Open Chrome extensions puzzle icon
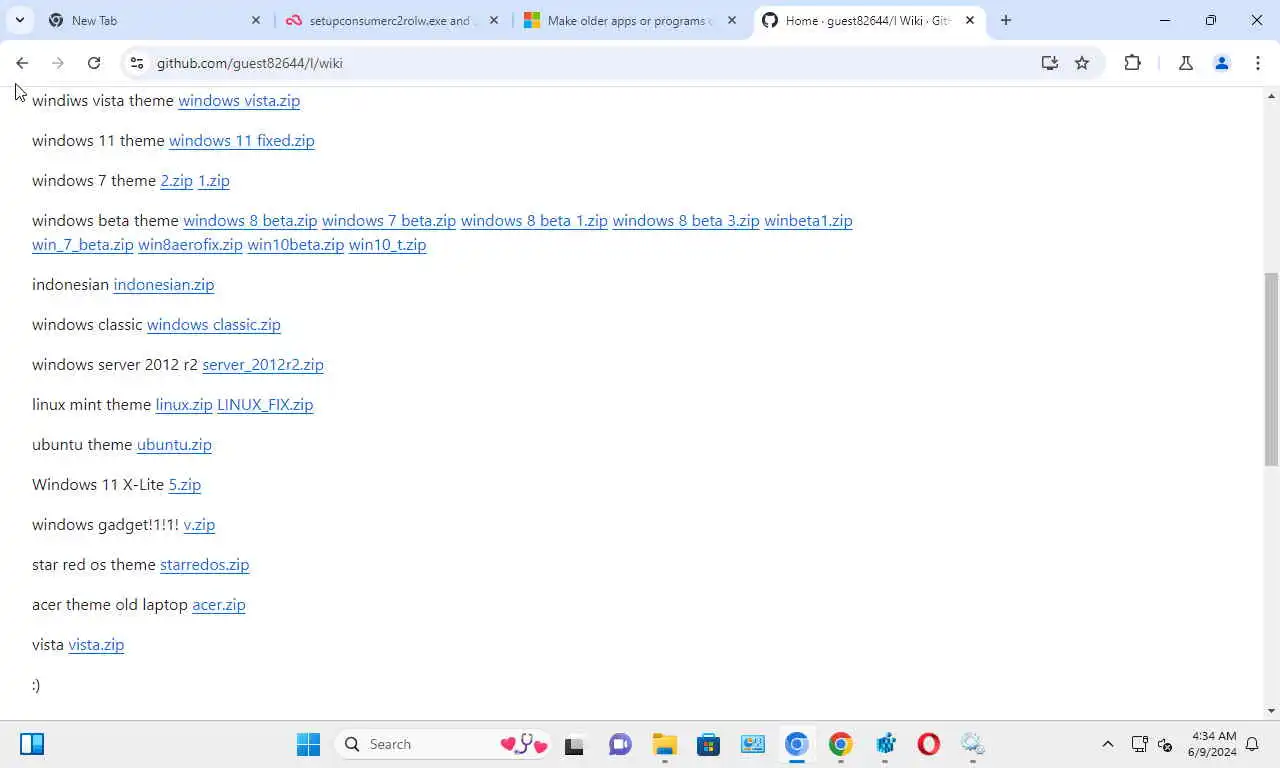This screenshot has height=768, width=1280. [x=1132, y=63]
